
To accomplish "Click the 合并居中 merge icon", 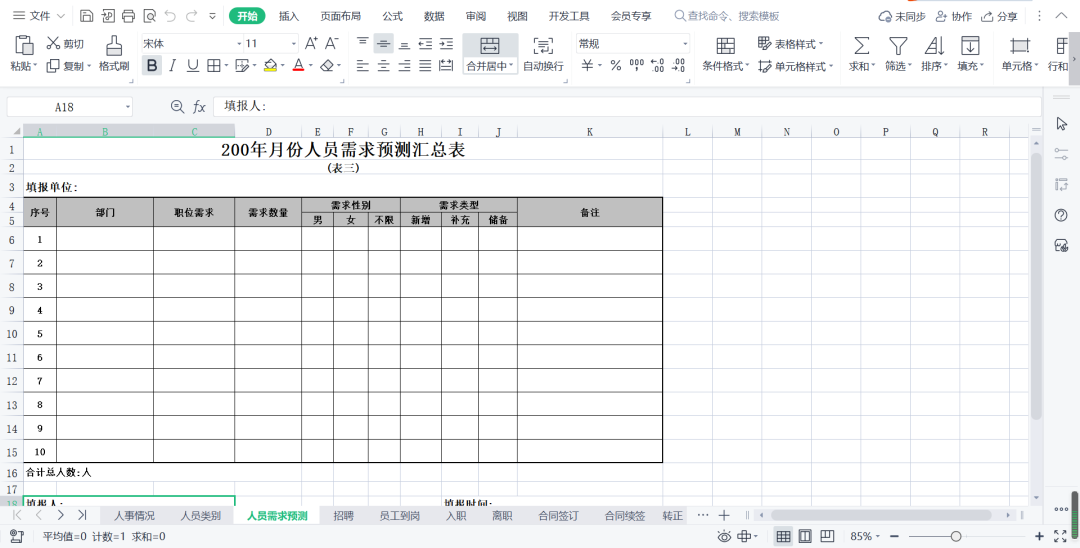I will tap(490, 46).
